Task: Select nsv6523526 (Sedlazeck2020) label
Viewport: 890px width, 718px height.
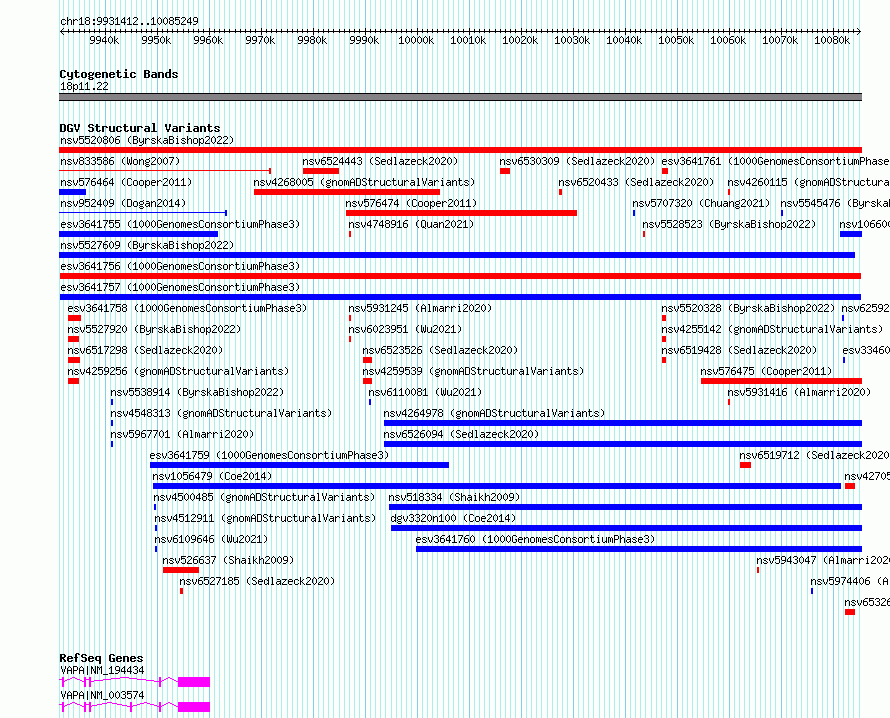Action: click(x=440, y=350)
